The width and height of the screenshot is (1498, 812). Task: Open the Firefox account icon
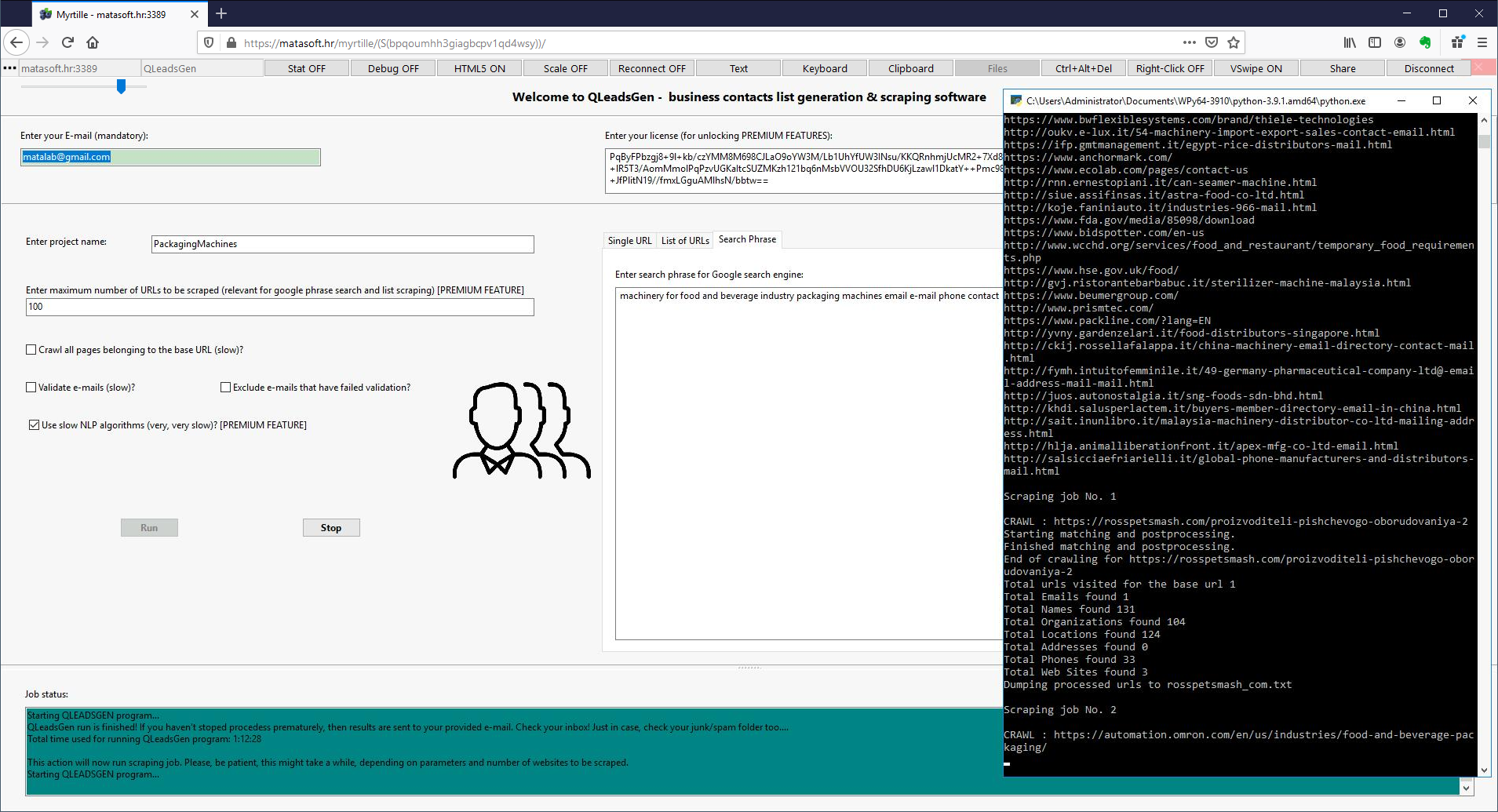coord(1400,42)
